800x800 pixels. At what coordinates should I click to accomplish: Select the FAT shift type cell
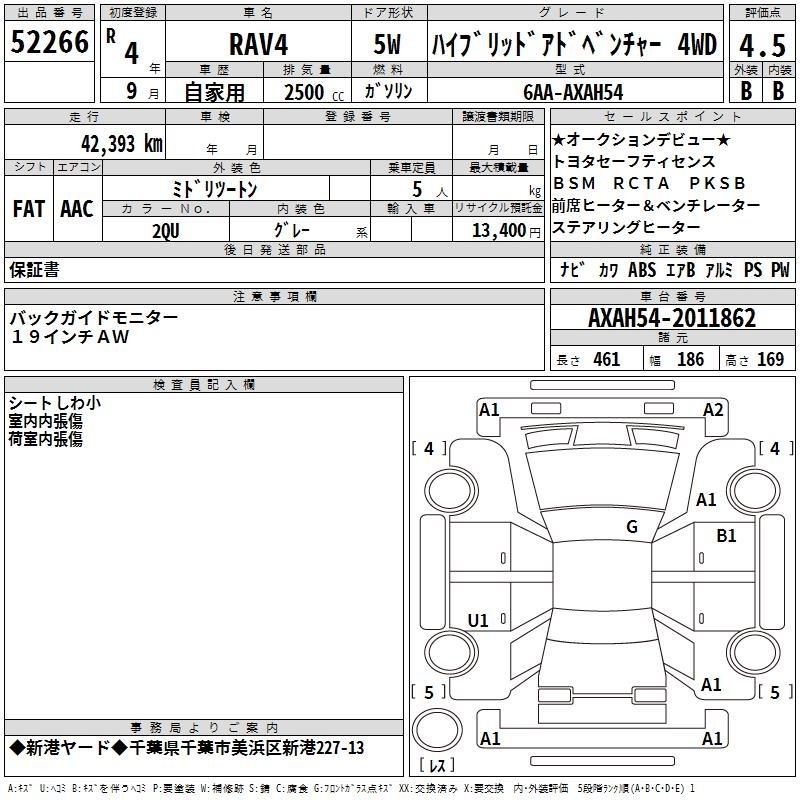click(28, 209)
